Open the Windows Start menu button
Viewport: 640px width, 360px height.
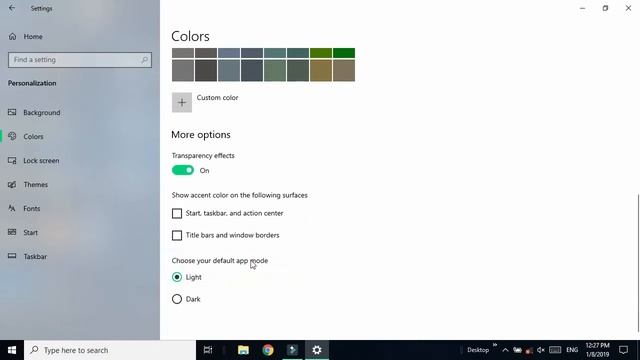[x=12, y=350]
